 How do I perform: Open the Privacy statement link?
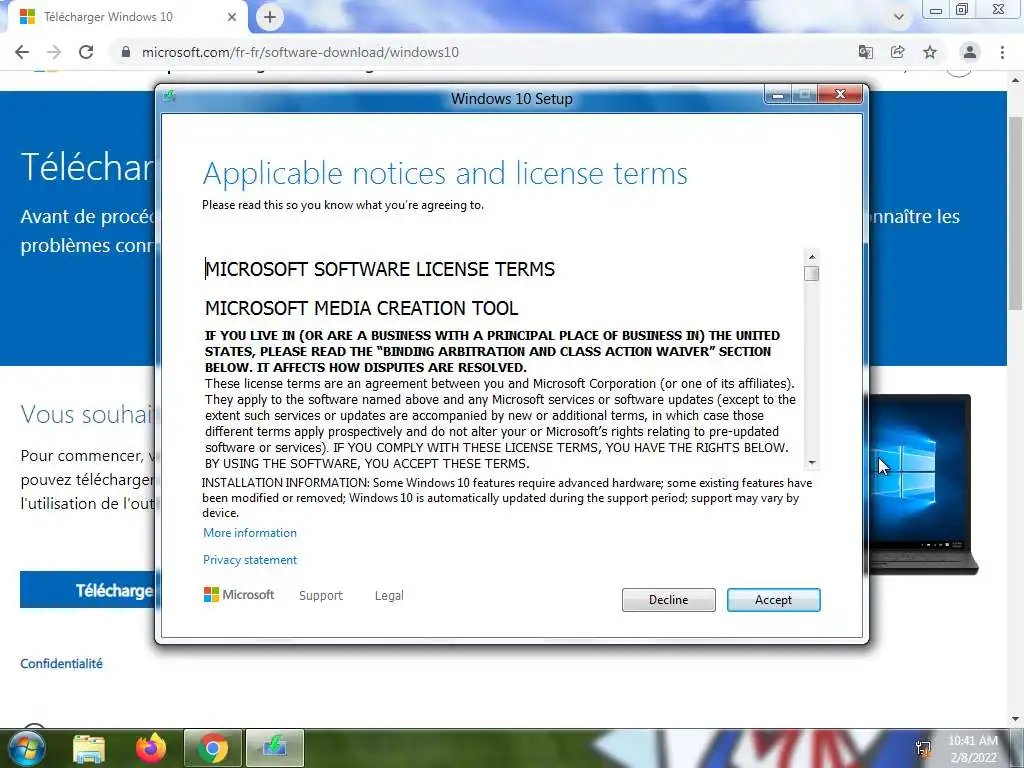(x=249, y=560)
